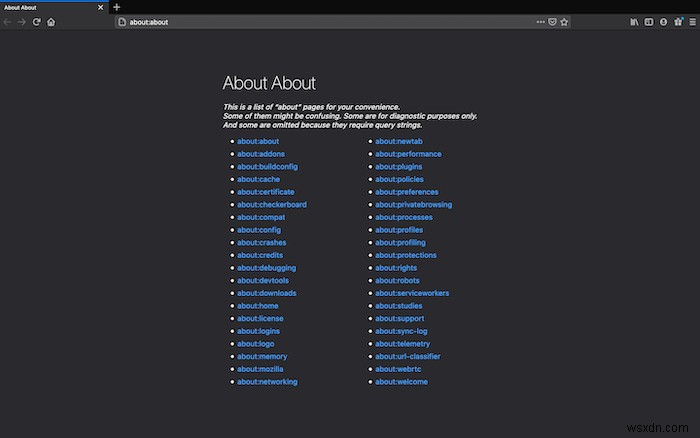
Task: Open the about:crashes link
Action: click(x=262, y=242)
